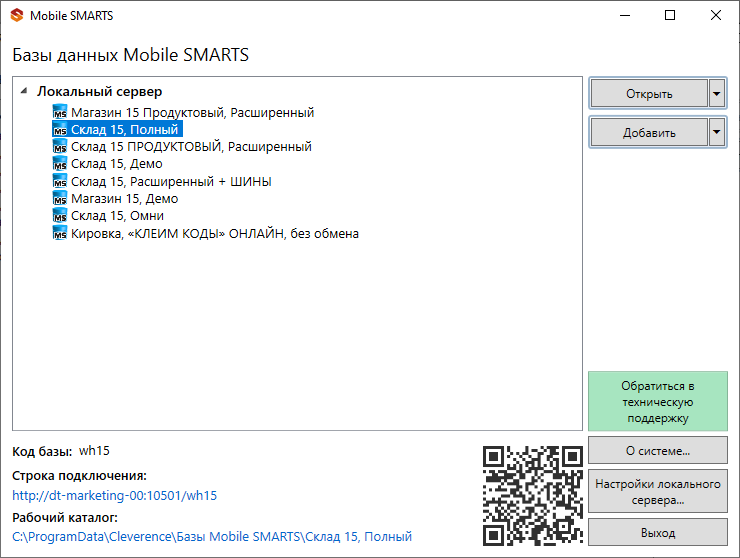The image size is (740, 558).
Task: Click the database code value wh15
Action: coord(94,451)
